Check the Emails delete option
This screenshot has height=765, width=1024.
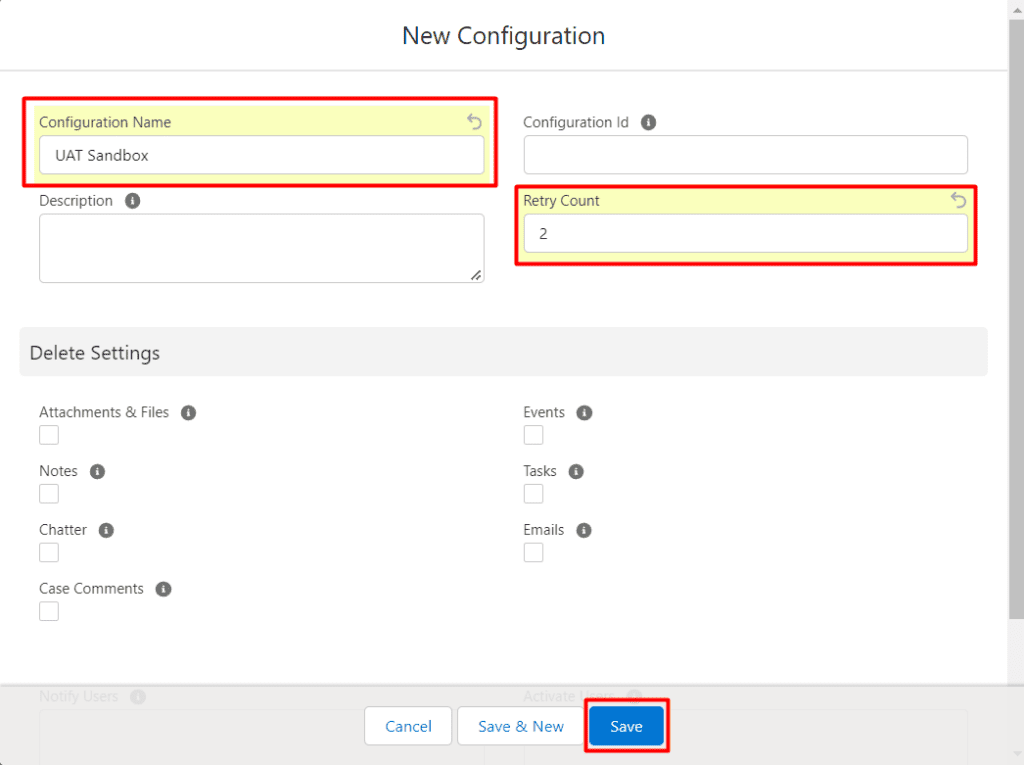(x=534, y=553)
